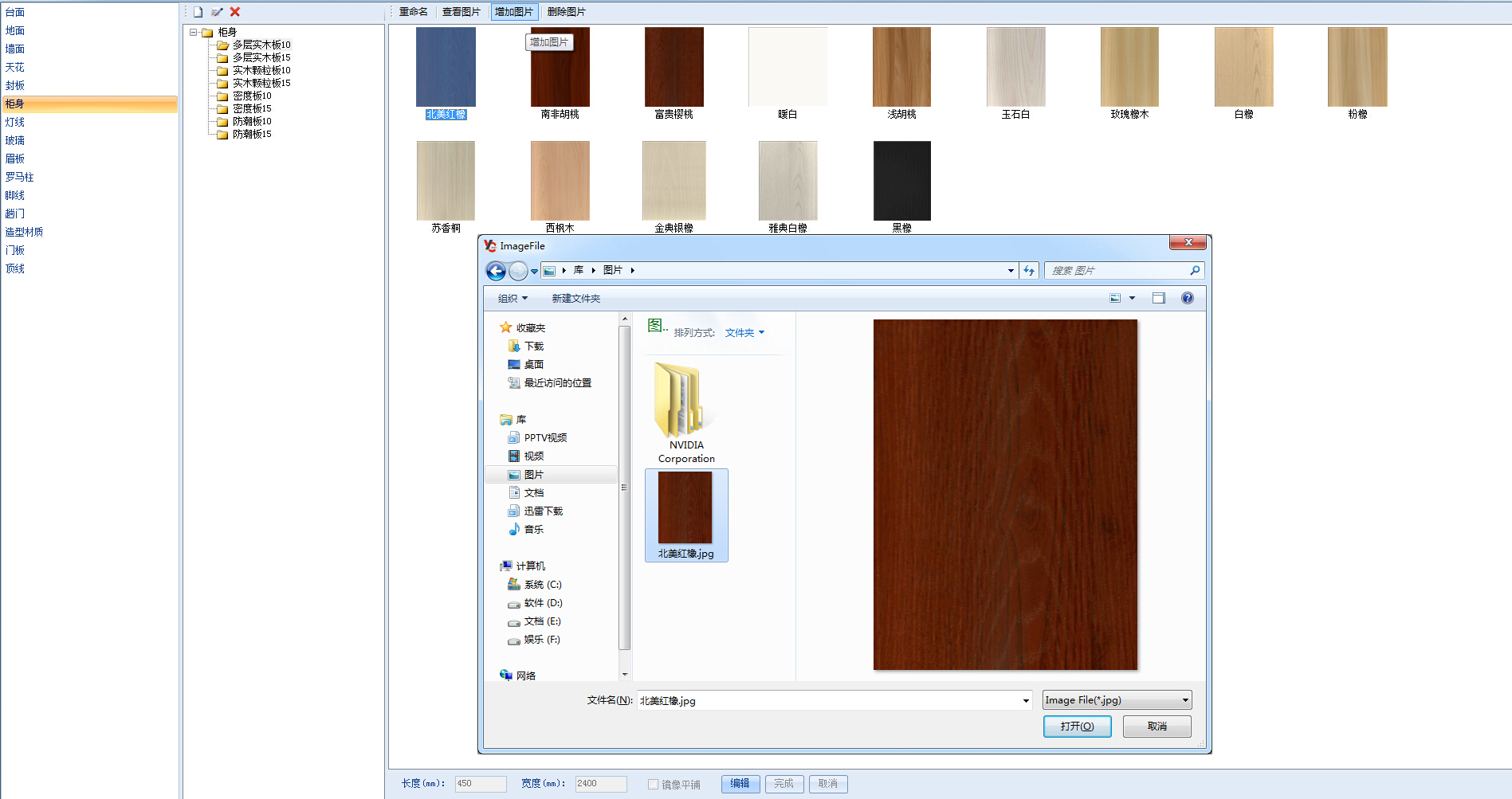The height and width of the screenshot is (799, 1512).
Task: Open address bar history dropdown
Action: point(1011,271)
